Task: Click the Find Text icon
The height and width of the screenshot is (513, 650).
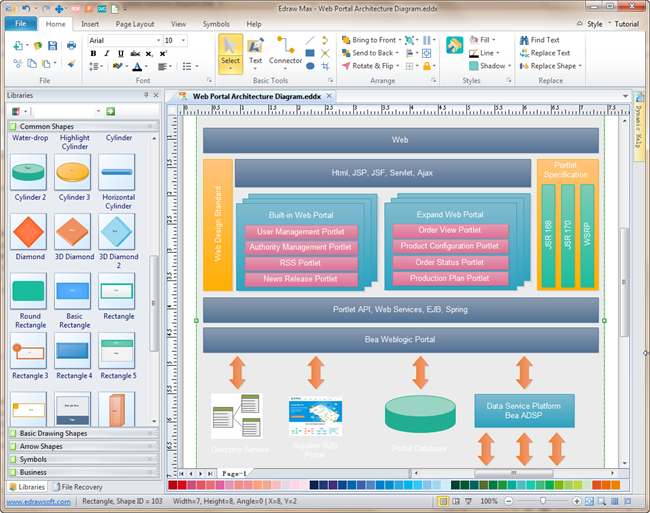Action: (545, 40)
